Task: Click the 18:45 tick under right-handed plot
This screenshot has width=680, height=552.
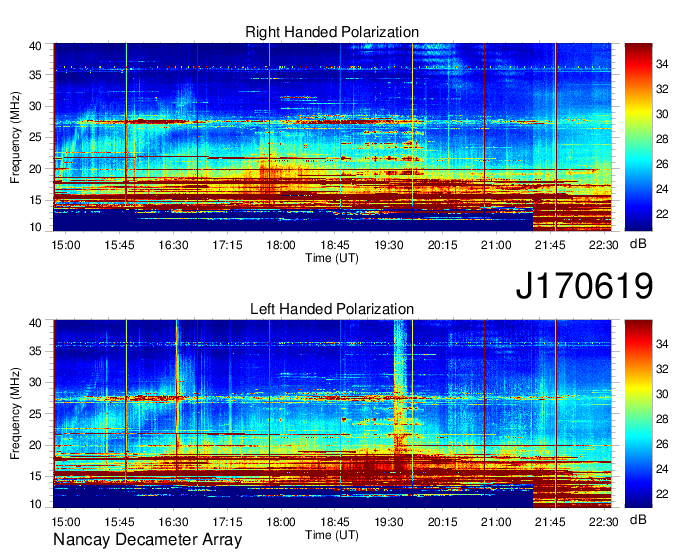Action: (335, 245)
